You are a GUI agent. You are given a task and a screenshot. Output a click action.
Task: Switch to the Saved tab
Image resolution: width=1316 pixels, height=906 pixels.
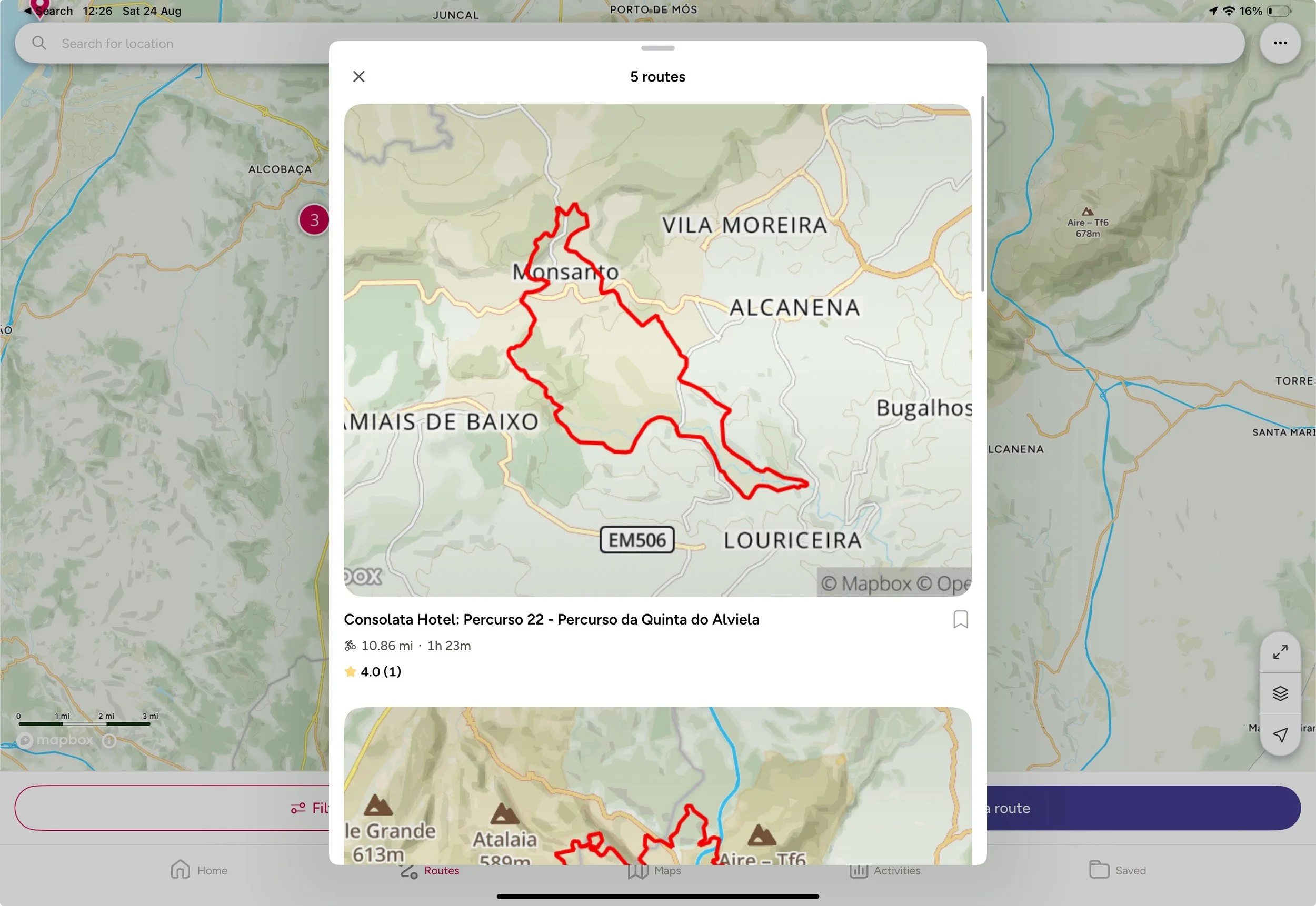click(1117, 870)
